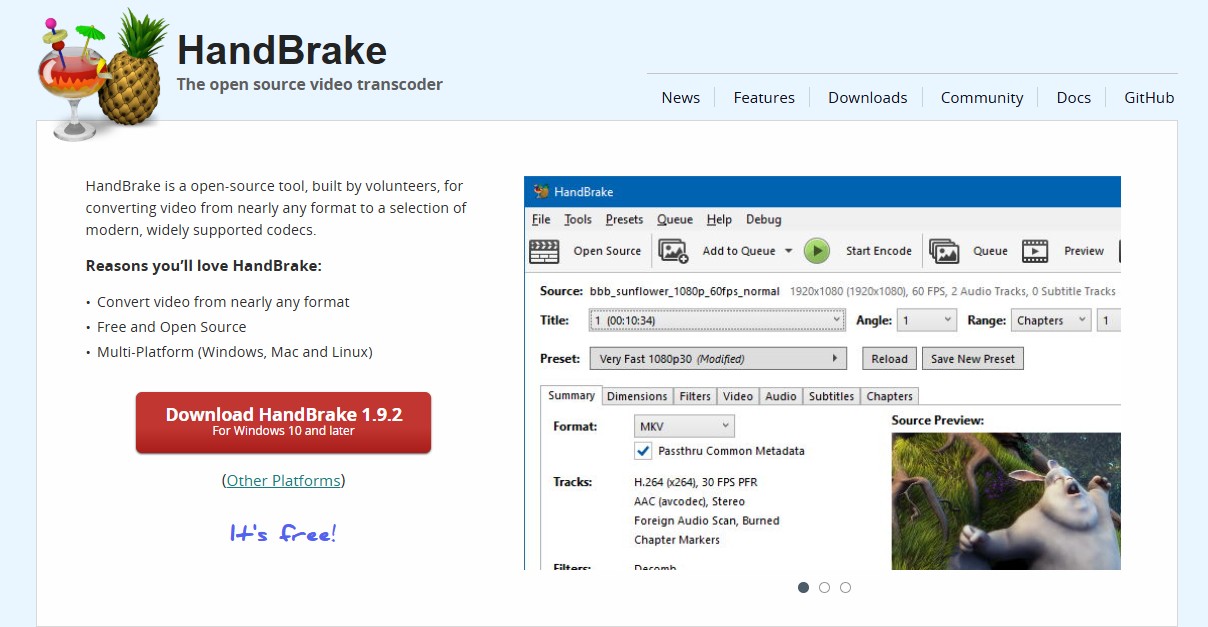Screen dimensions: 1208x627
Task: Select the first carousel dot
Action: coord(803,587)
